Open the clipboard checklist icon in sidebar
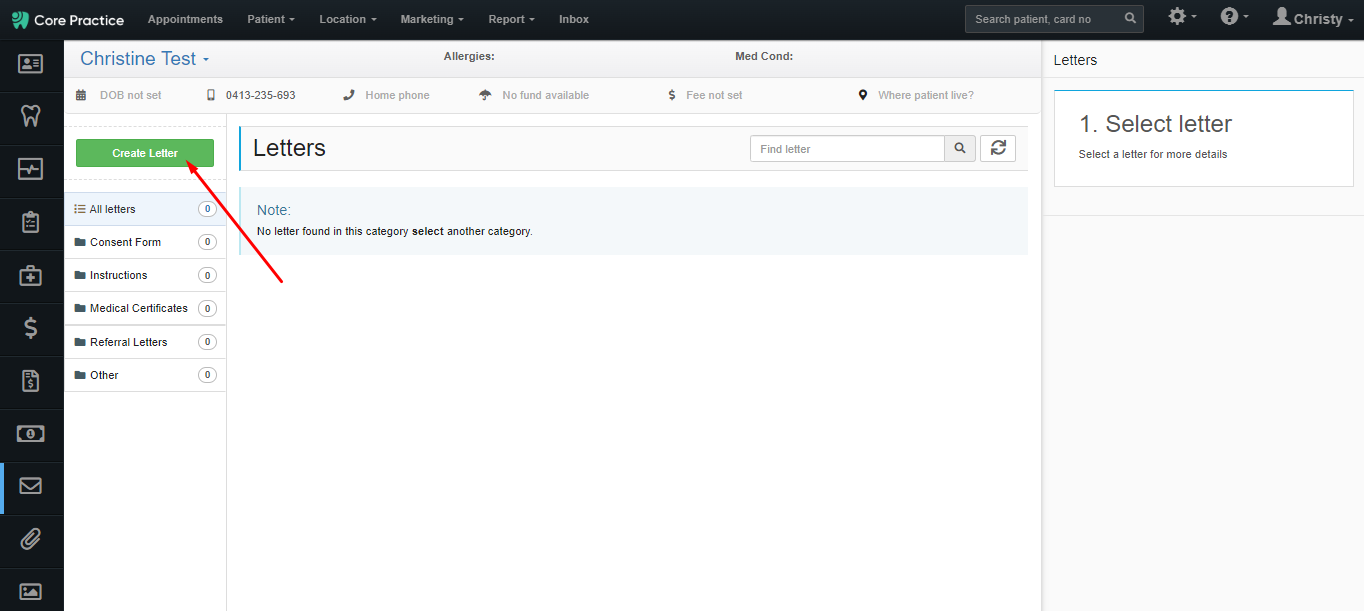Screen dimensions: 1364x612 (x=31, y=222)
